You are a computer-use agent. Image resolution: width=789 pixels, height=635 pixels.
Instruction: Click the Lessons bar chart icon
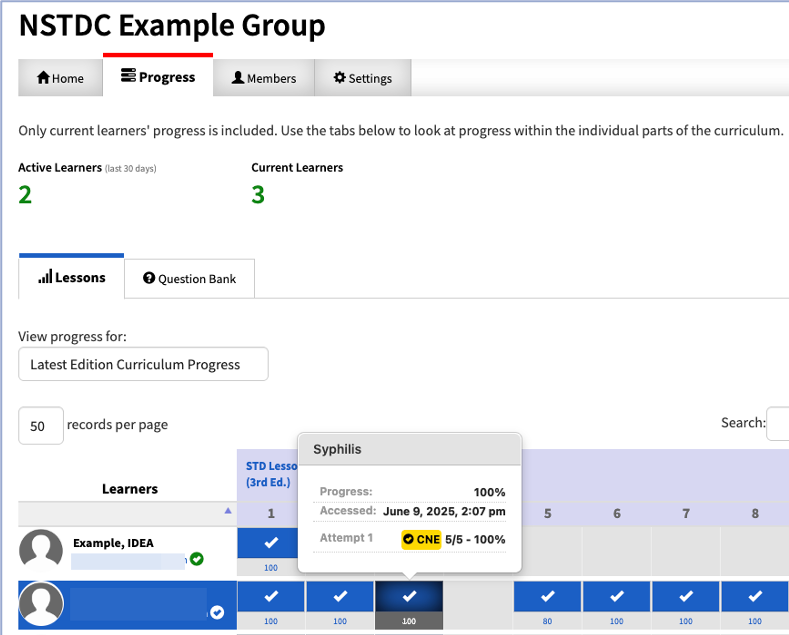pos(45,277)
